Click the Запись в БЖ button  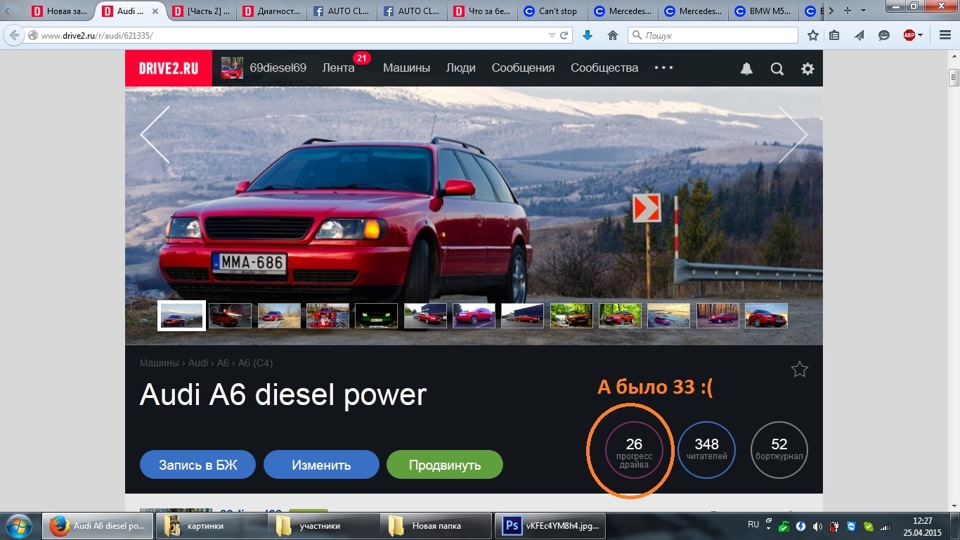[198, 465]
